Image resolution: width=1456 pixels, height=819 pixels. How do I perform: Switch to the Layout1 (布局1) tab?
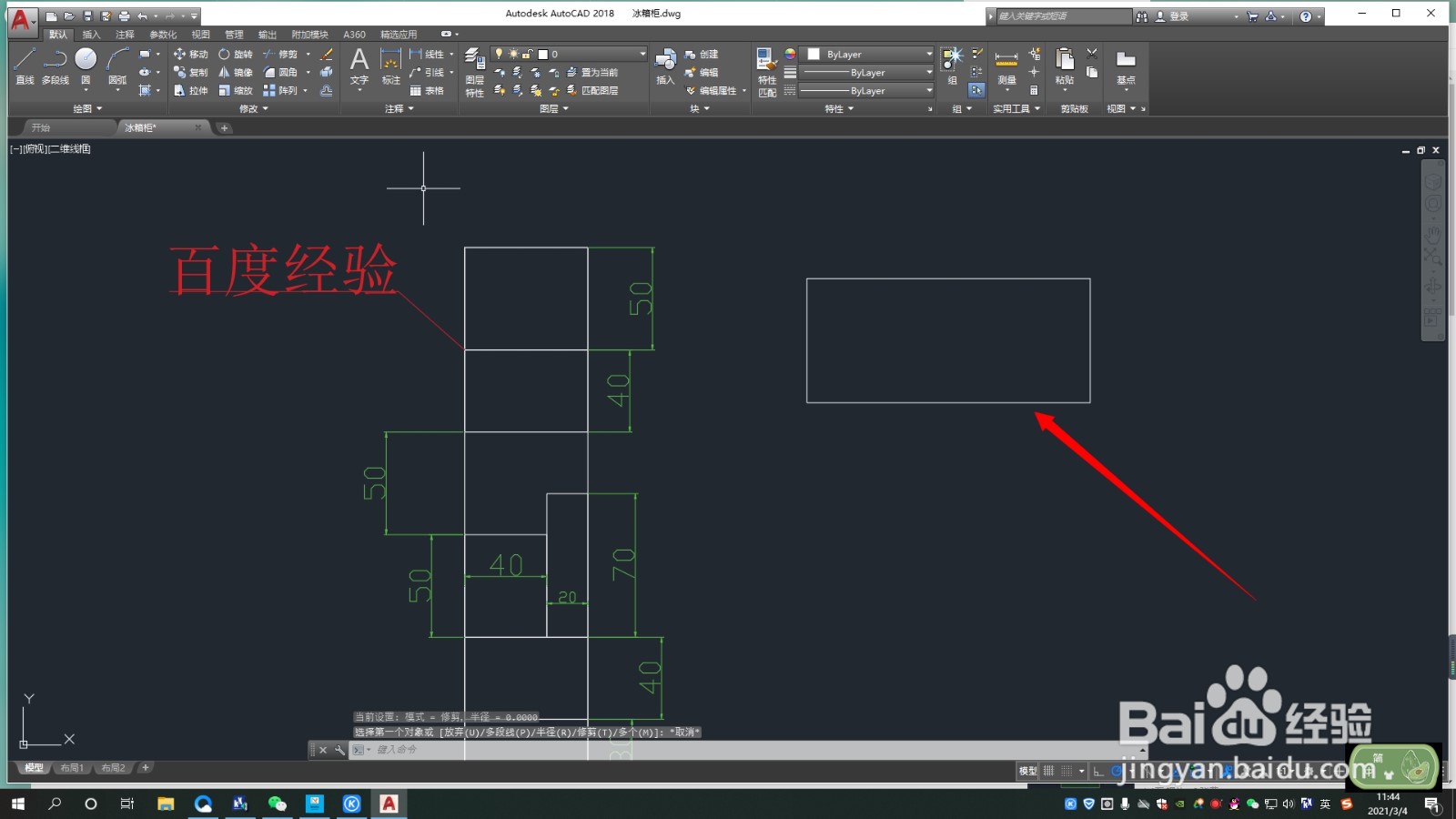tap(72, 768)
